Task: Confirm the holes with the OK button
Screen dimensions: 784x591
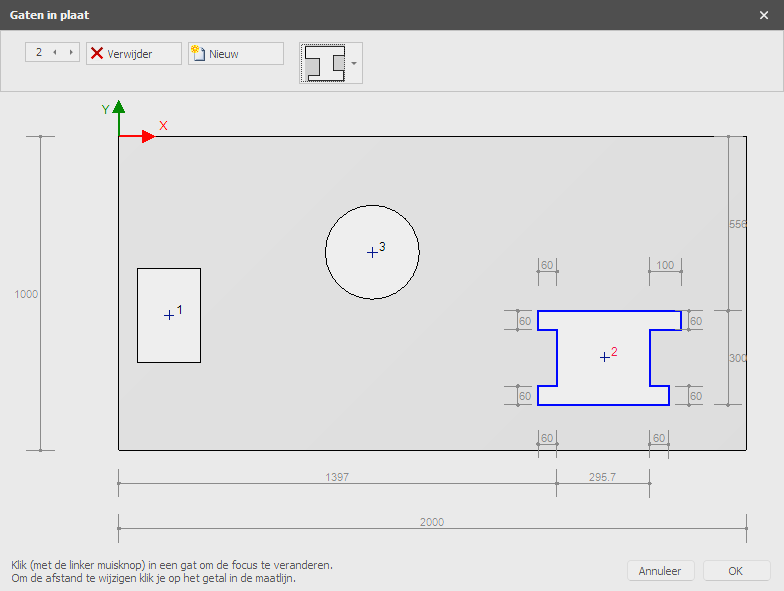Action: [x=736, y=571]
